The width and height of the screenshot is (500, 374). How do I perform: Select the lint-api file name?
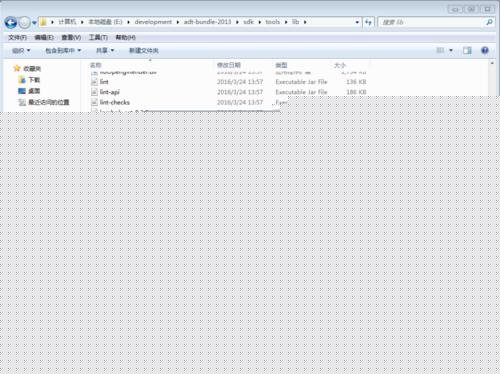click(109, 92)
